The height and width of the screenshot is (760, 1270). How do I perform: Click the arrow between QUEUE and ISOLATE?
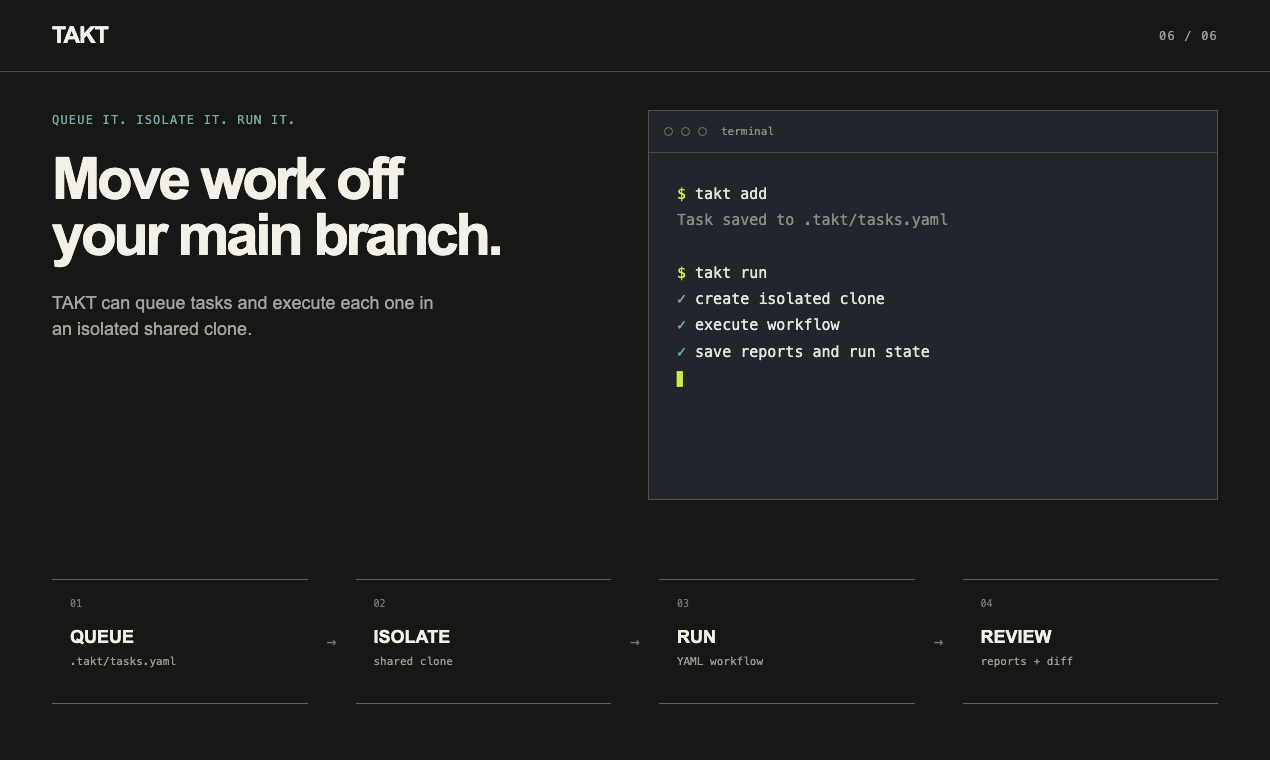coord(332,642)
